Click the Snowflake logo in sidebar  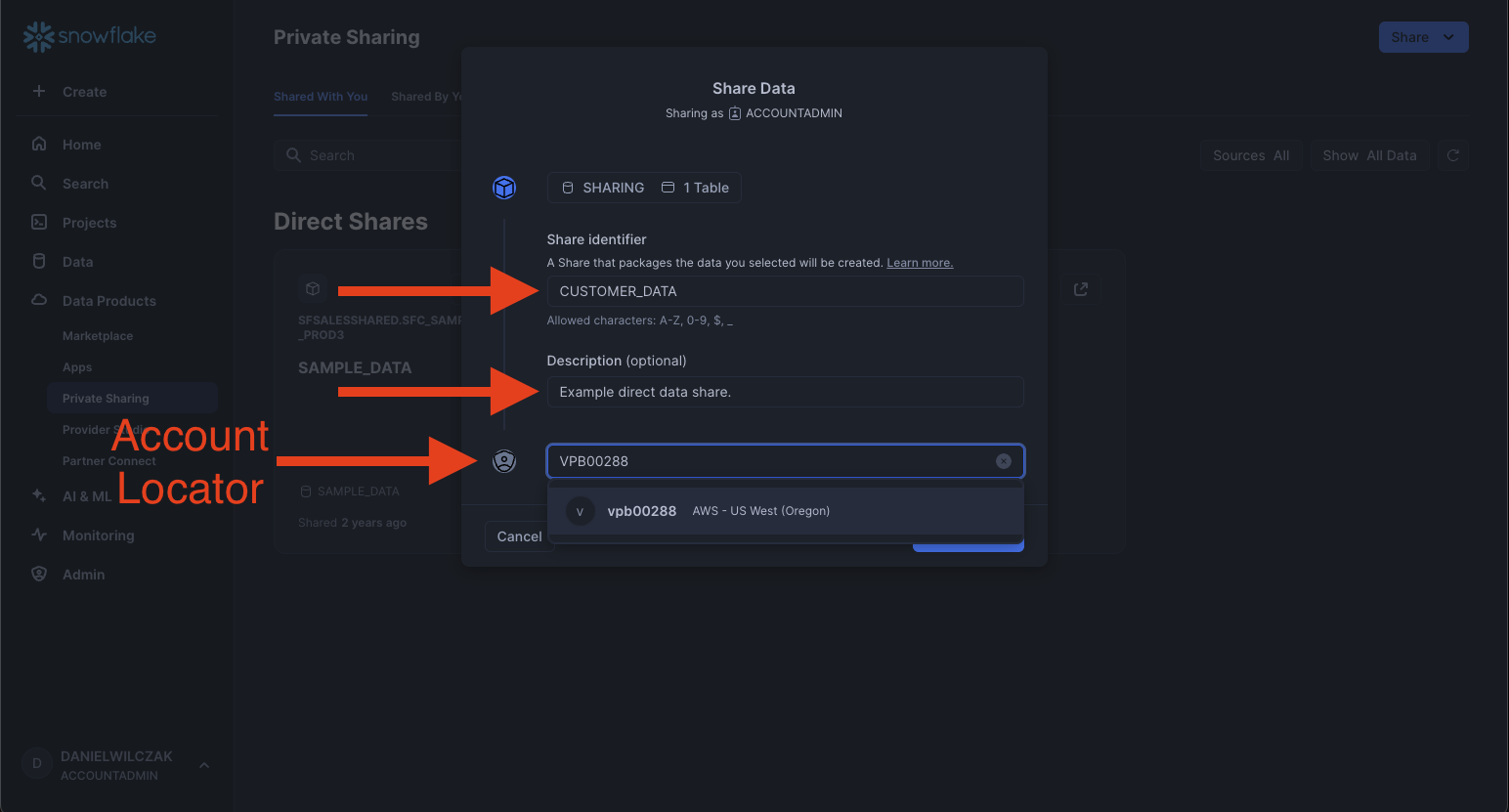coord(90,37)
